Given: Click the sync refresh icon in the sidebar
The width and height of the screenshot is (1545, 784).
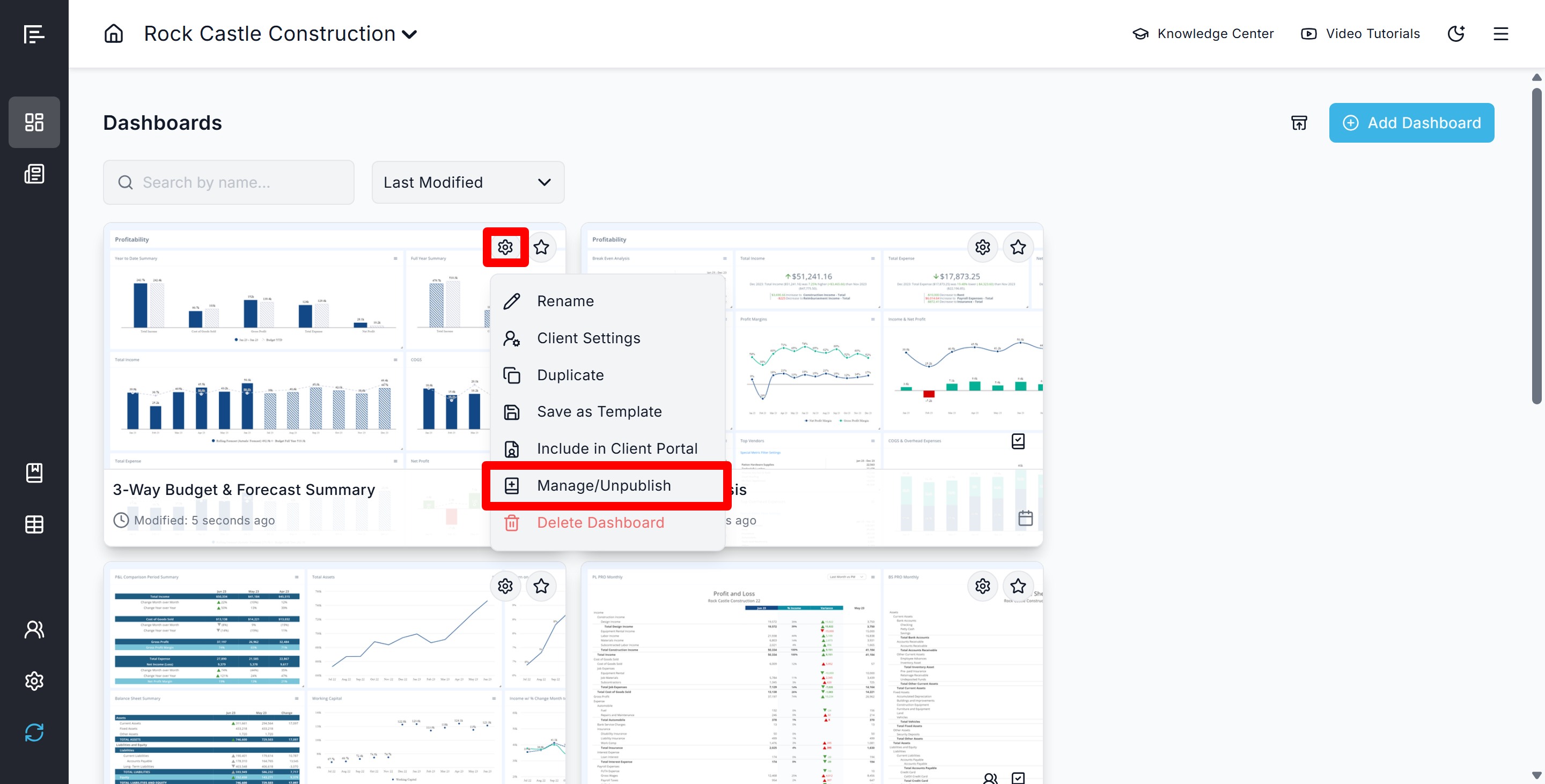Looking at the screenshot, I should coord(34,733).
